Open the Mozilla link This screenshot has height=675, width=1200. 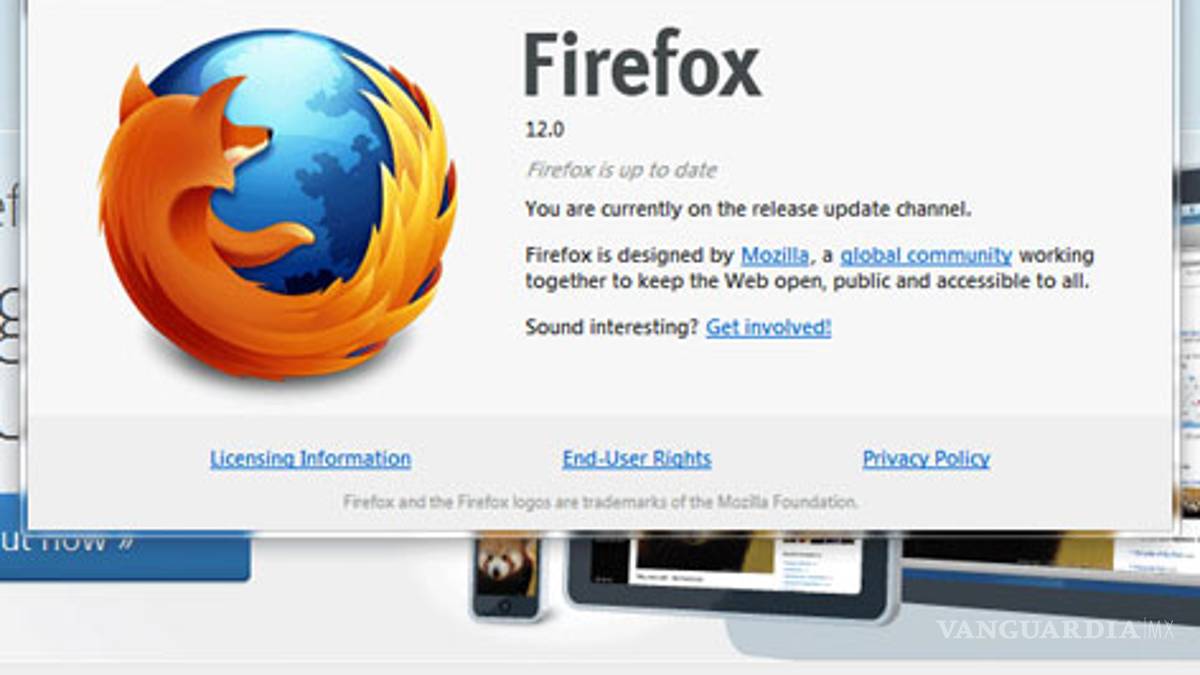click(774, 255)
